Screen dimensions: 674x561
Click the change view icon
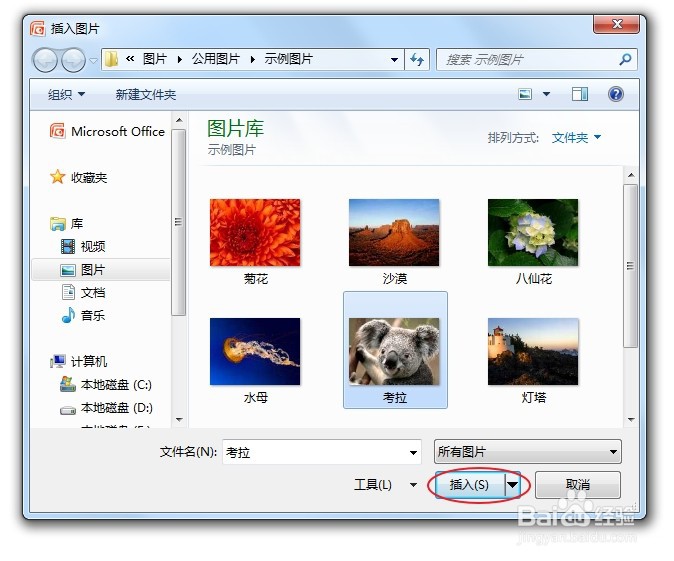coord(525,94)
